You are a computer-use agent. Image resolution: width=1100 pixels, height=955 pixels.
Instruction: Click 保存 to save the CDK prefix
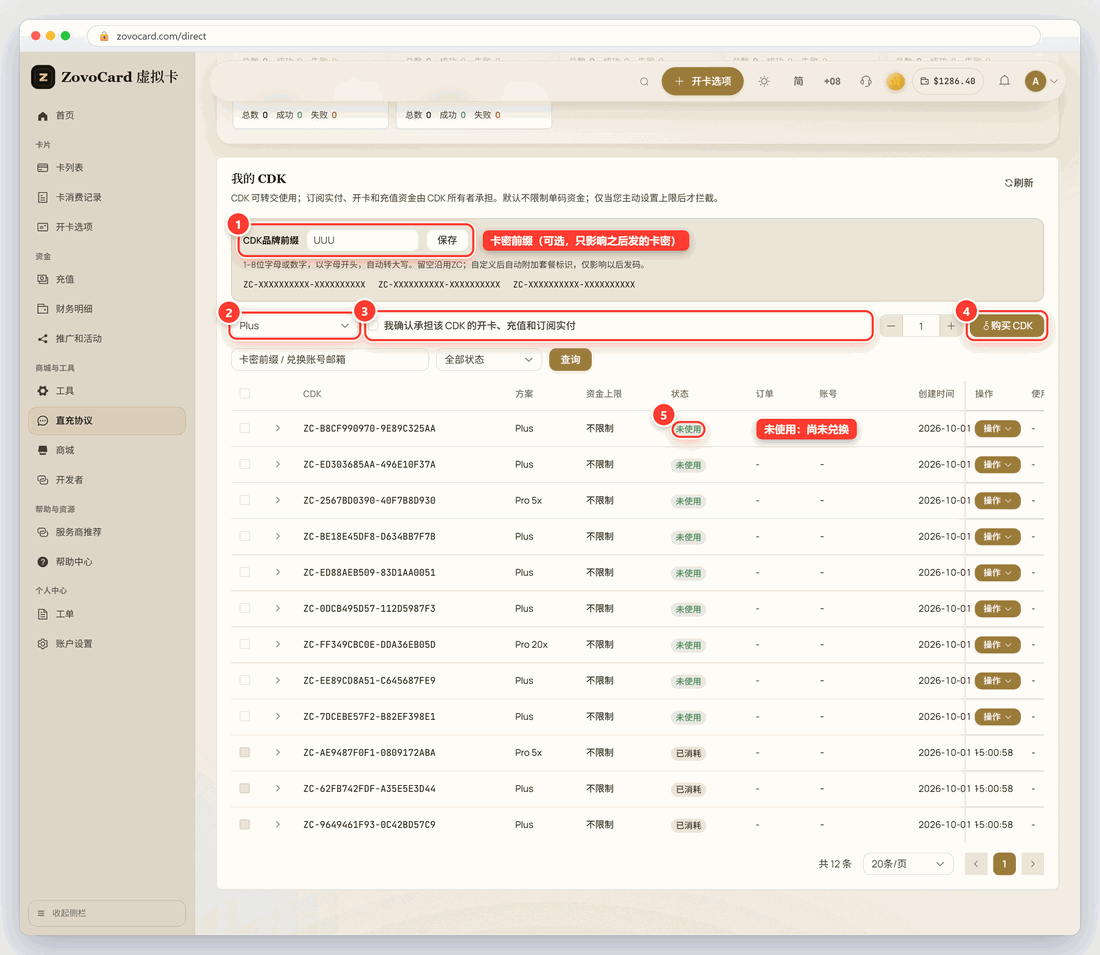pyautogui.click(x=447, y=240)
